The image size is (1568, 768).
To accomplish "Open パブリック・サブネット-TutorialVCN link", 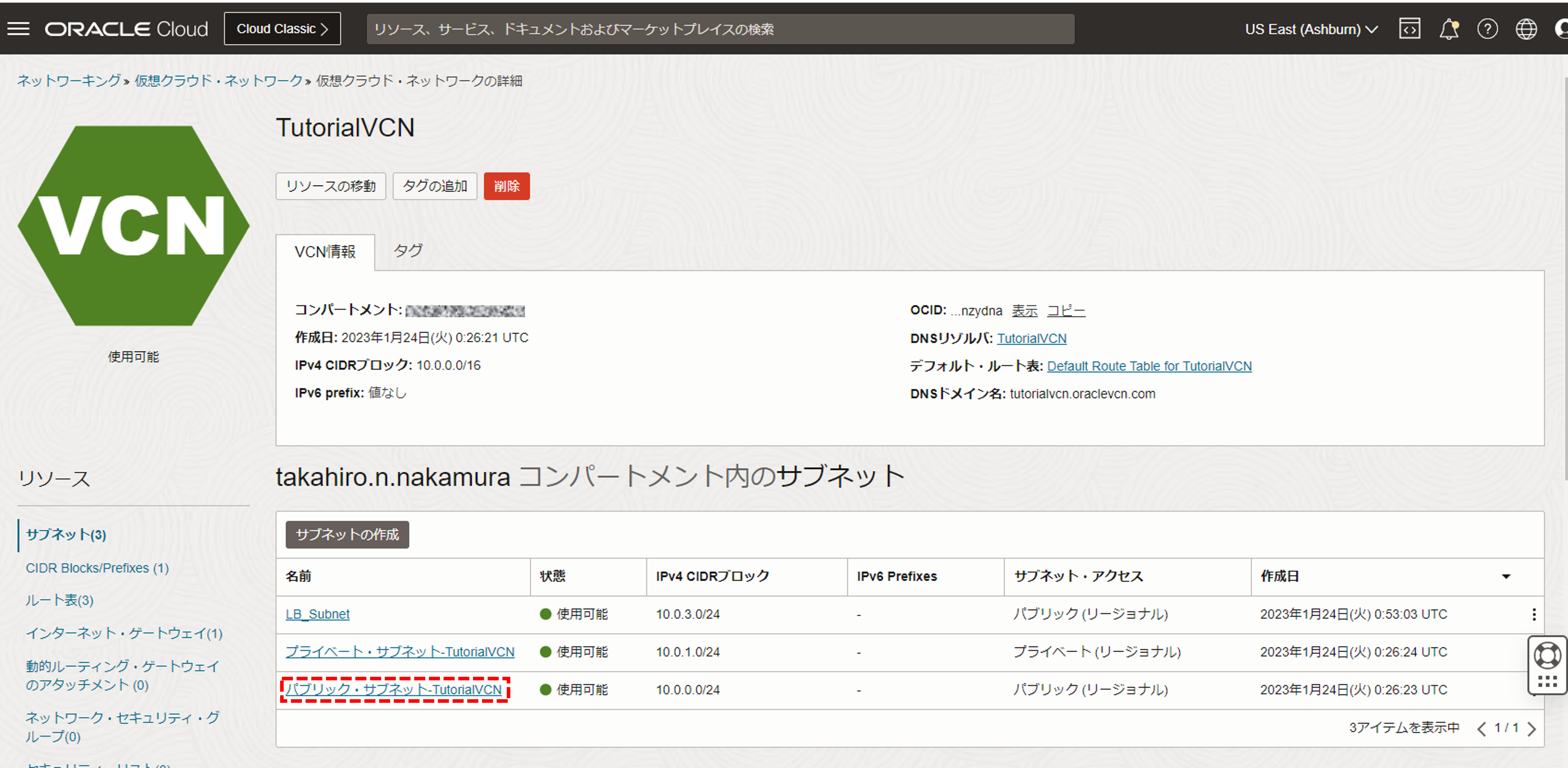I will [394, 690].
